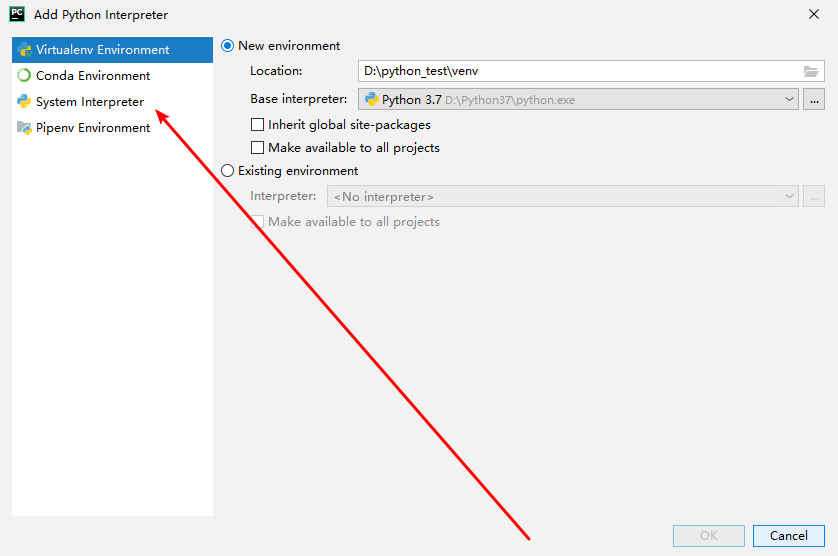Choose System Interpreter in the sidebar
The image size is (838, 556).
(x=112, y=102)
